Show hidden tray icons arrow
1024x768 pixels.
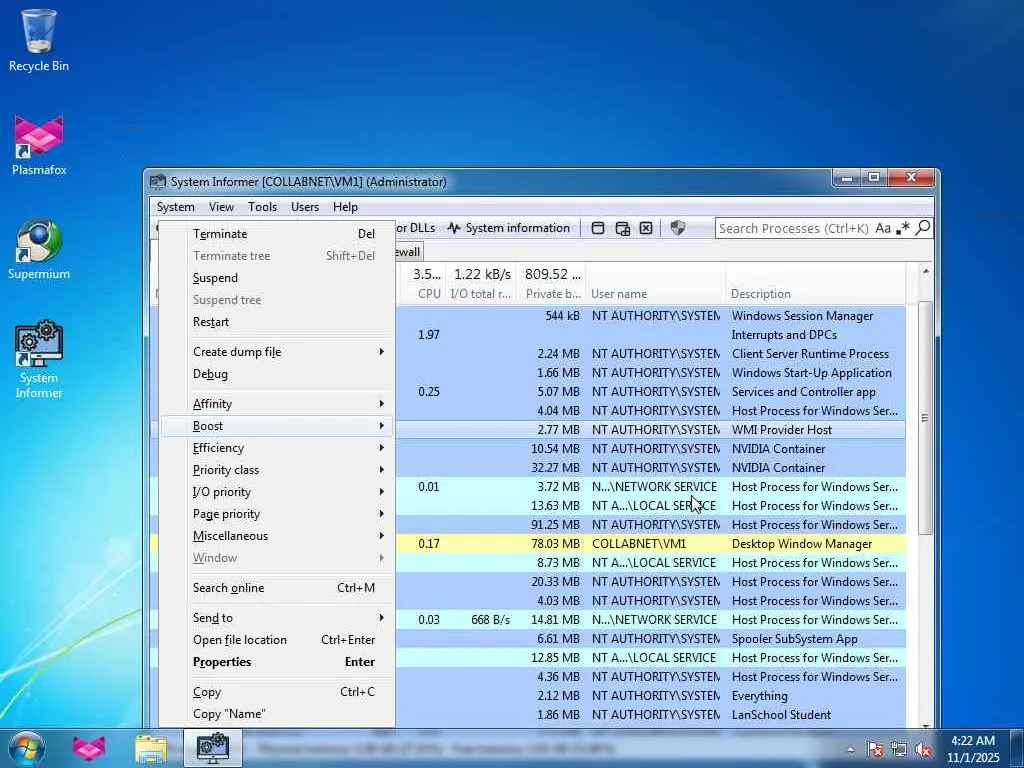(850, 750)
